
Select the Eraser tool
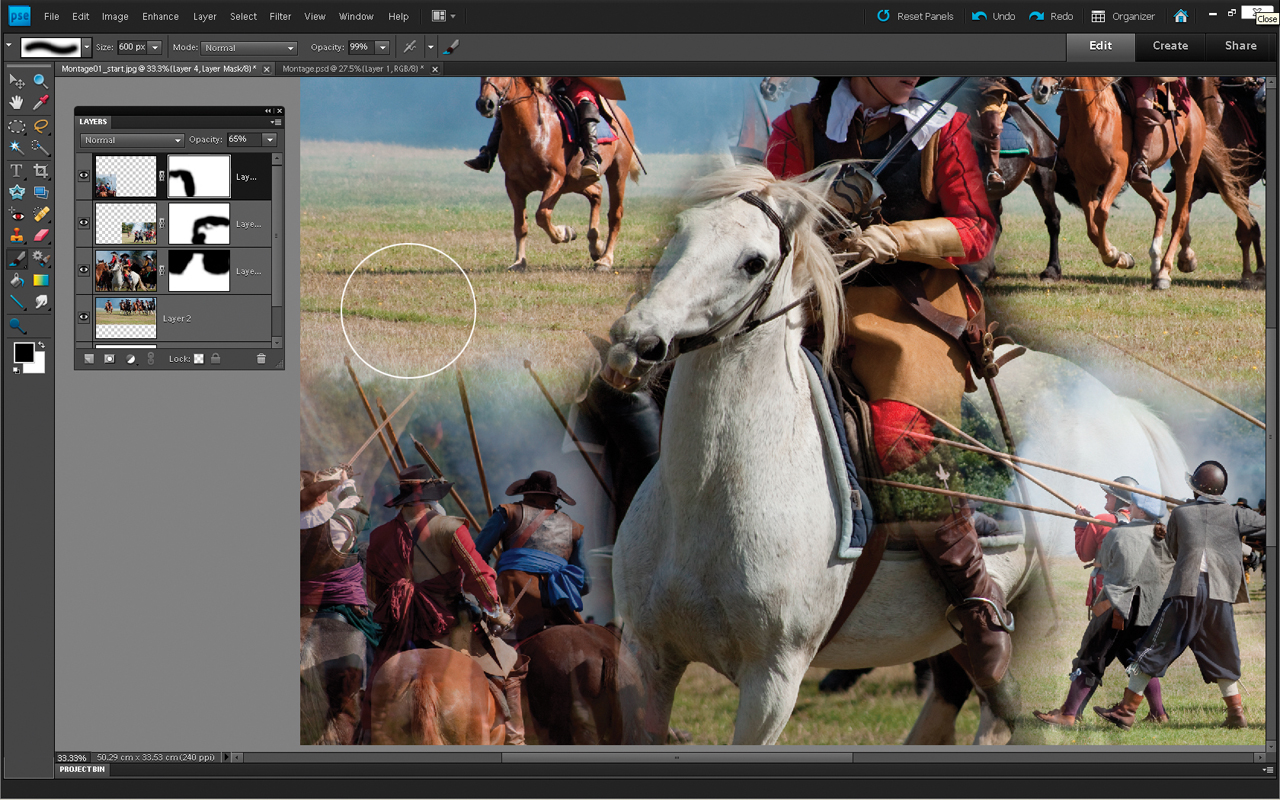[41, 235]
